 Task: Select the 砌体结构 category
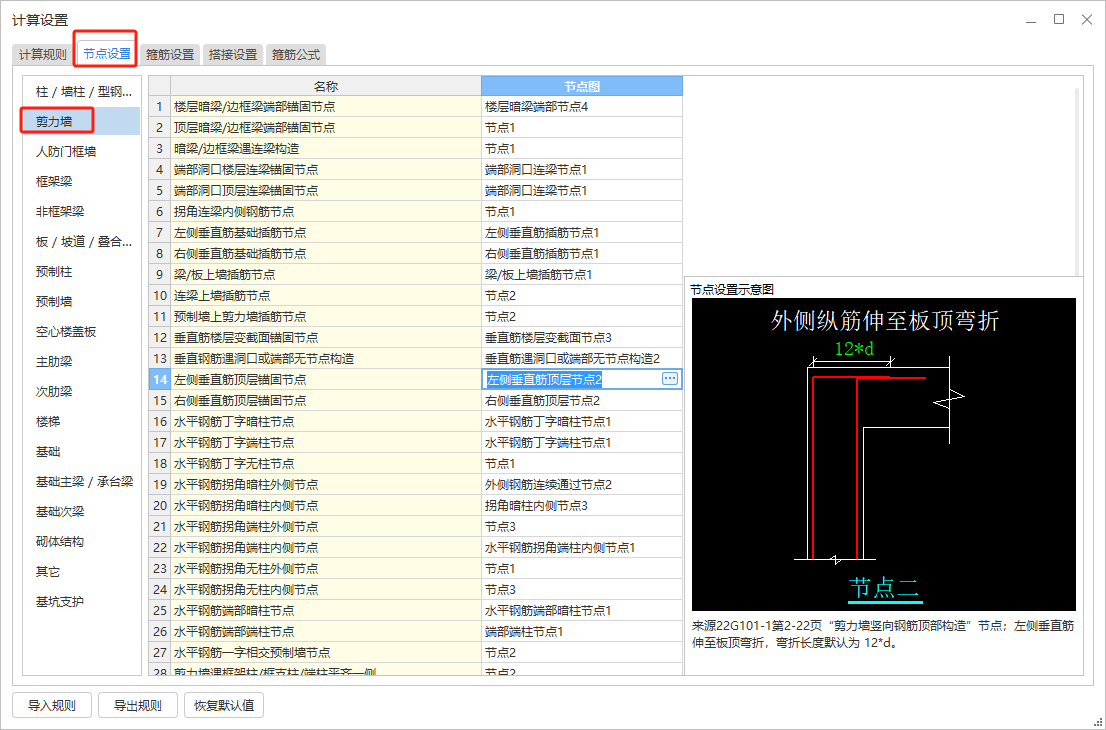coord(82,542)
